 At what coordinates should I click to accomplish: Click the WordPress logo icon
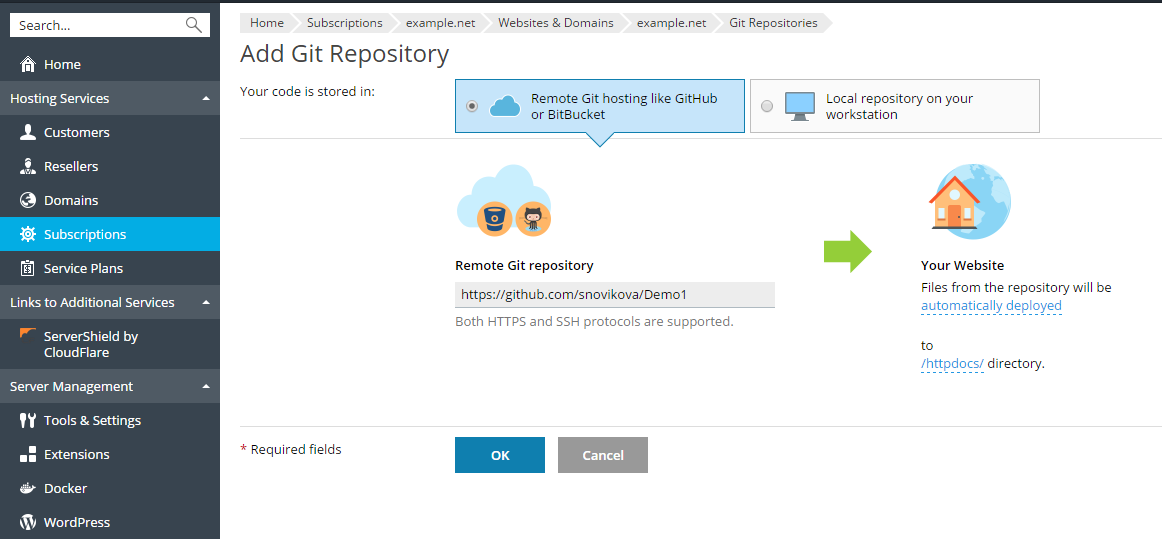tap(28, 523)
